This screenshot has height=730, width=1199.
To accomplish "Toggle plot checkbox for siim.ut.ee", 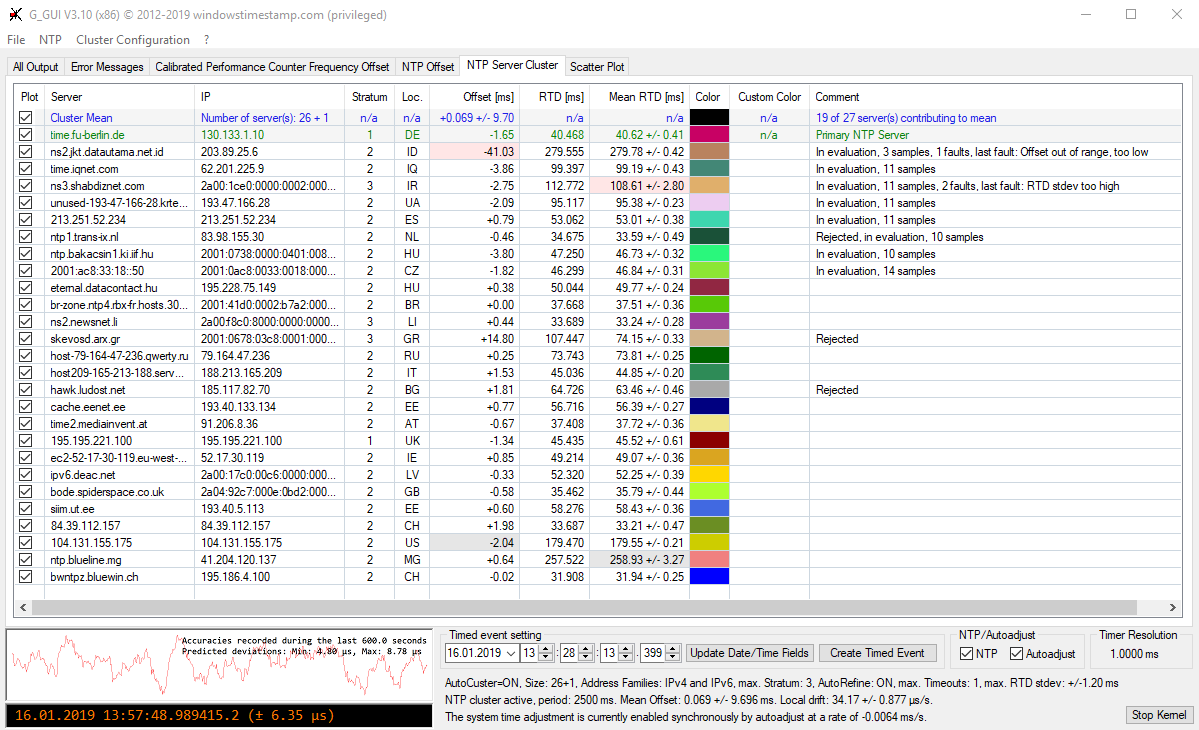I will click(26, 508).
